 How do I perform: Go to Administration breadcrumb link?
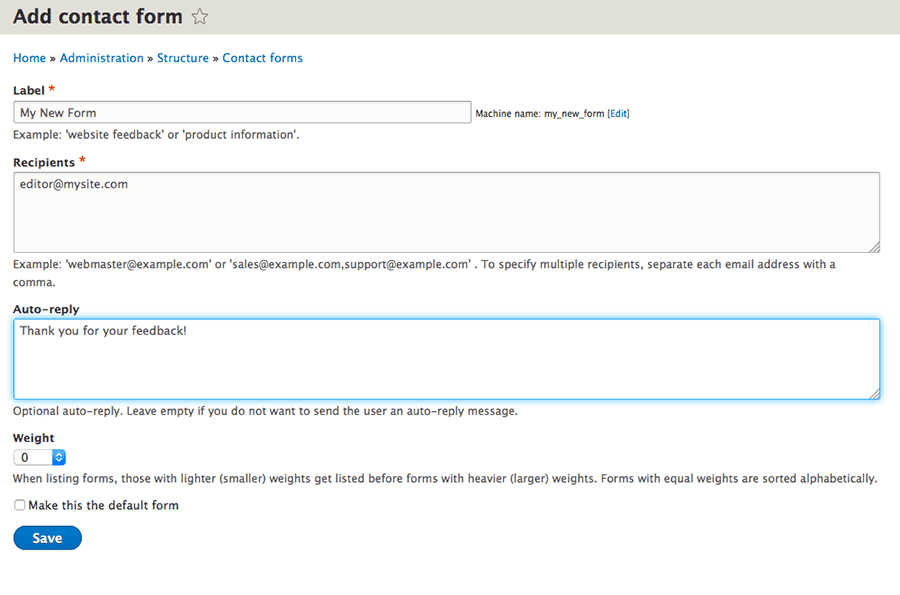coord(102,58)
